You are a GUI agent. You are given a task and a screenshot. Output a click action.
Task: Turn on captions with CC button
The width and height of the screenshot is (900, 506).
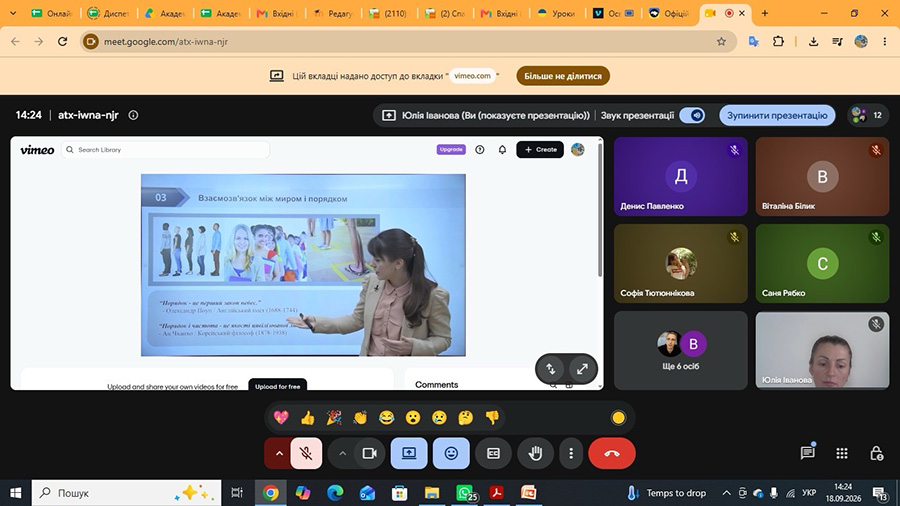click(x=493, y=453)
